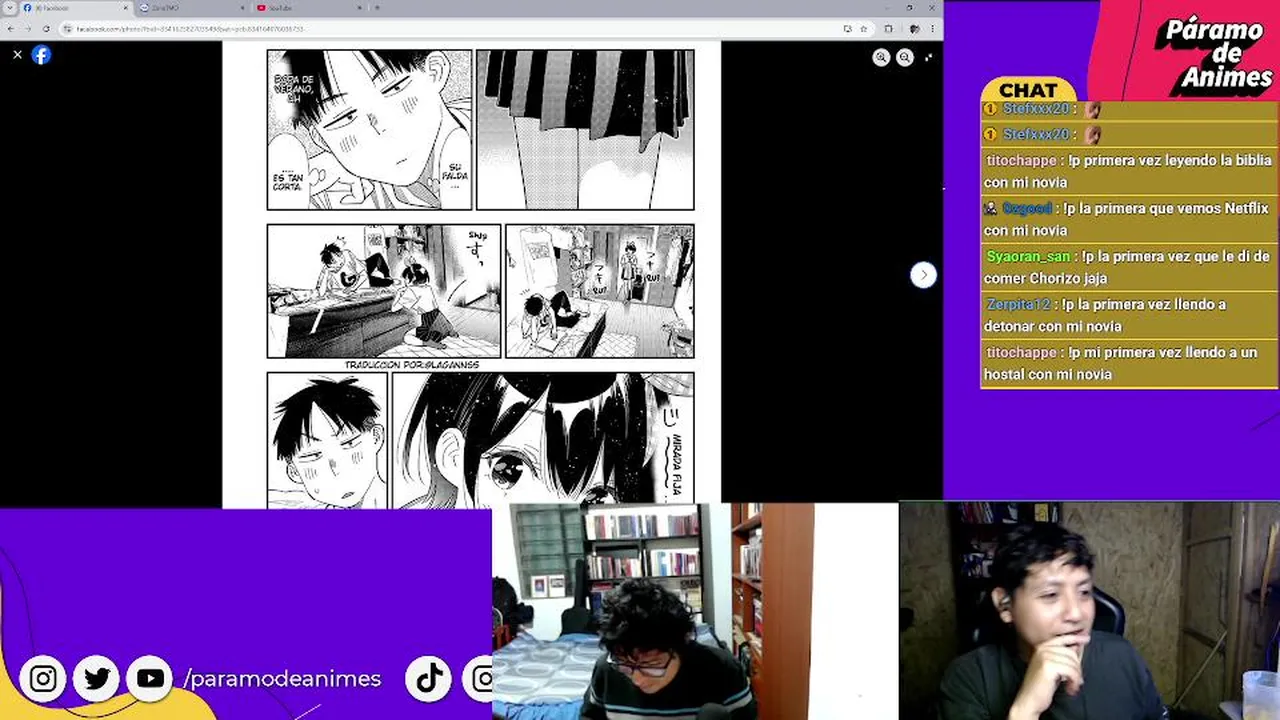Close the YouTube browser tab
Image resolution: width=1280 pixels, height=720 pixels.
(361, 8)
